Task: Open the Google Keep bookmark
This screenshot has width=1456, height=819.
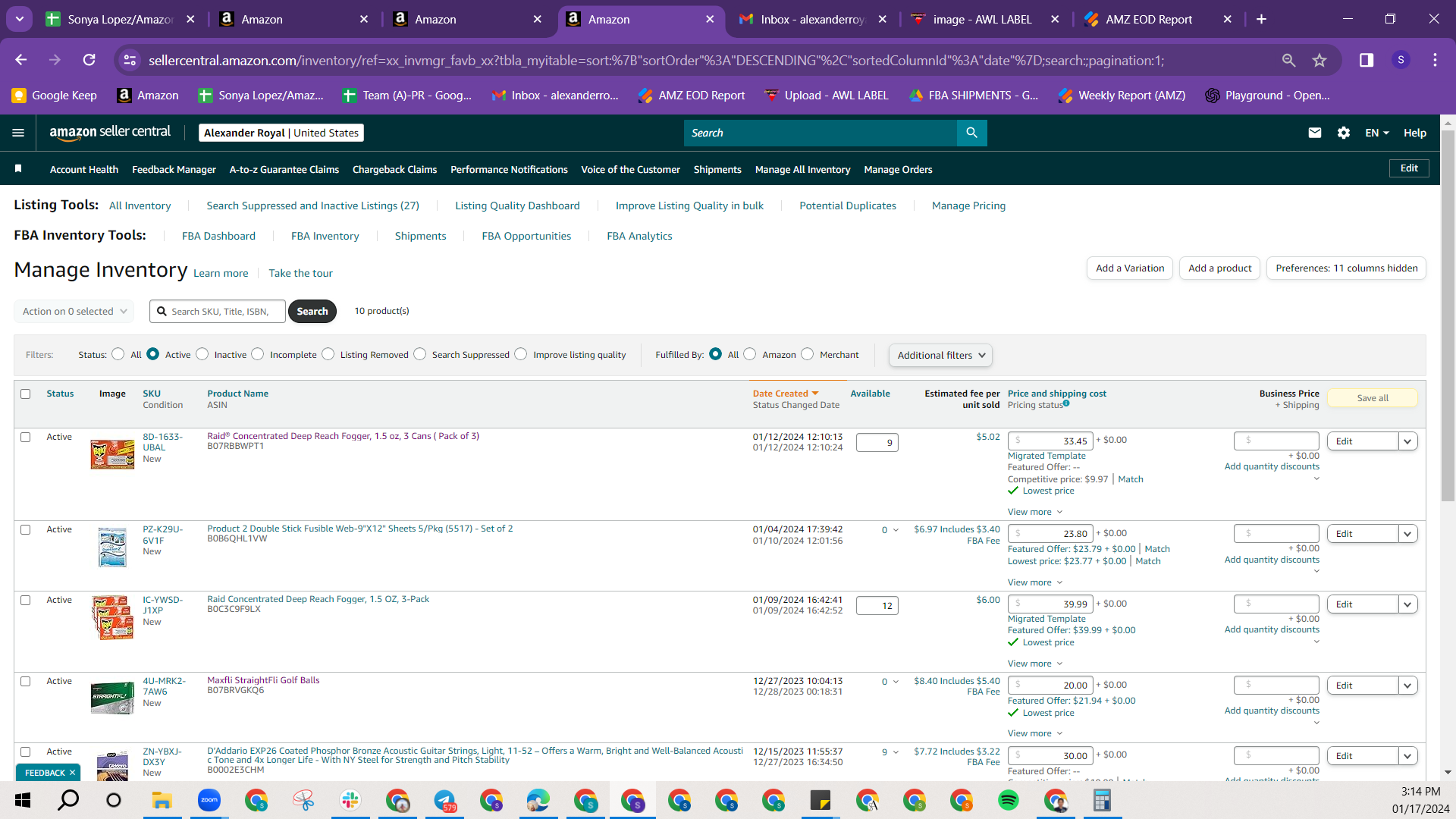Action: (54, 95)
